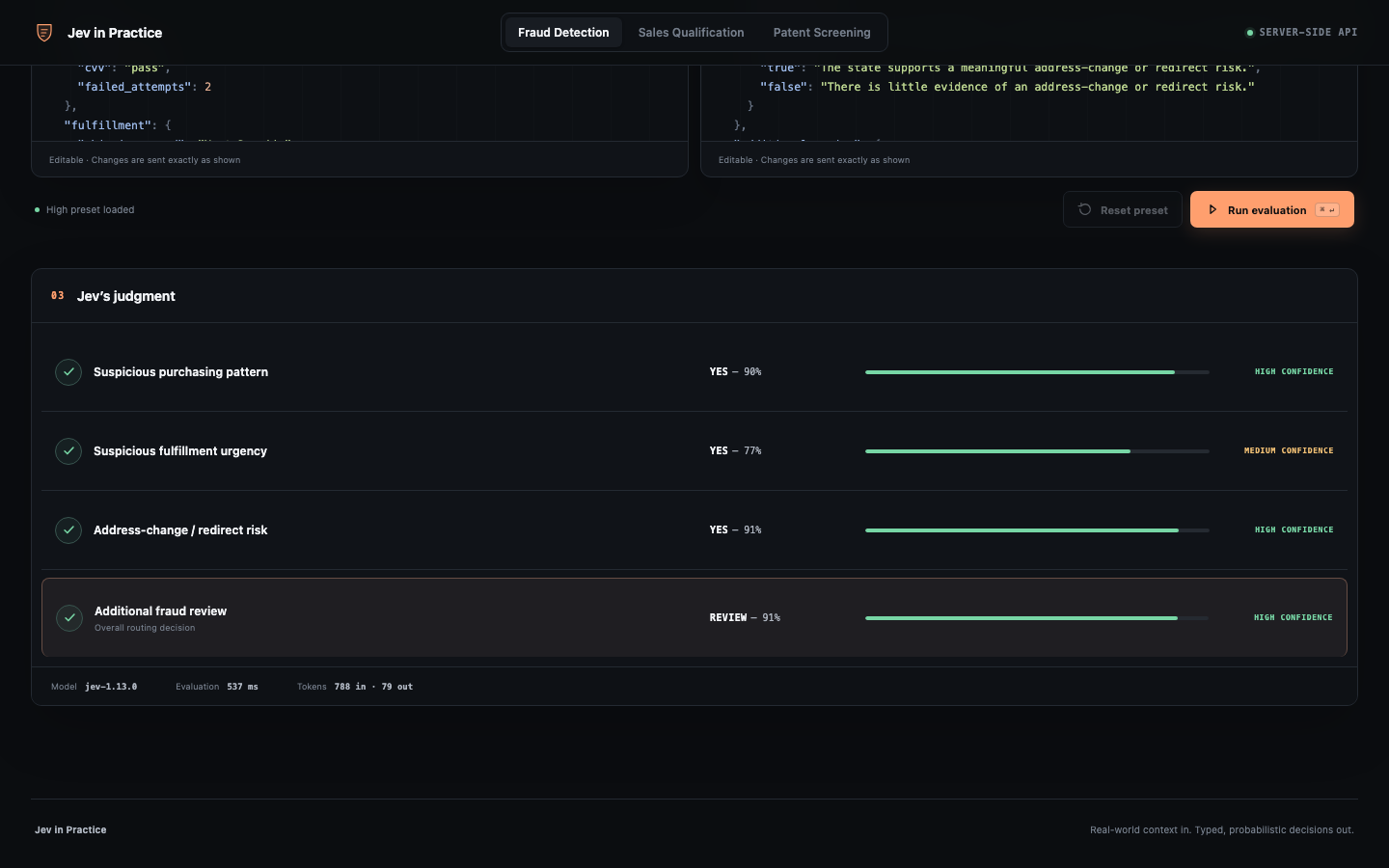Click checkmark icon for Suspicious purchasing pattern
1389x868 pixels.
pos(68,371)
